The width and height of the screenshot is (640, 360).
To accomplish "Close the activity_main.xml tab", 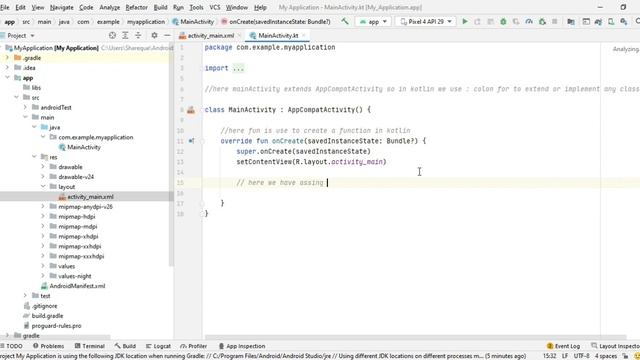I will click(239, 36).
